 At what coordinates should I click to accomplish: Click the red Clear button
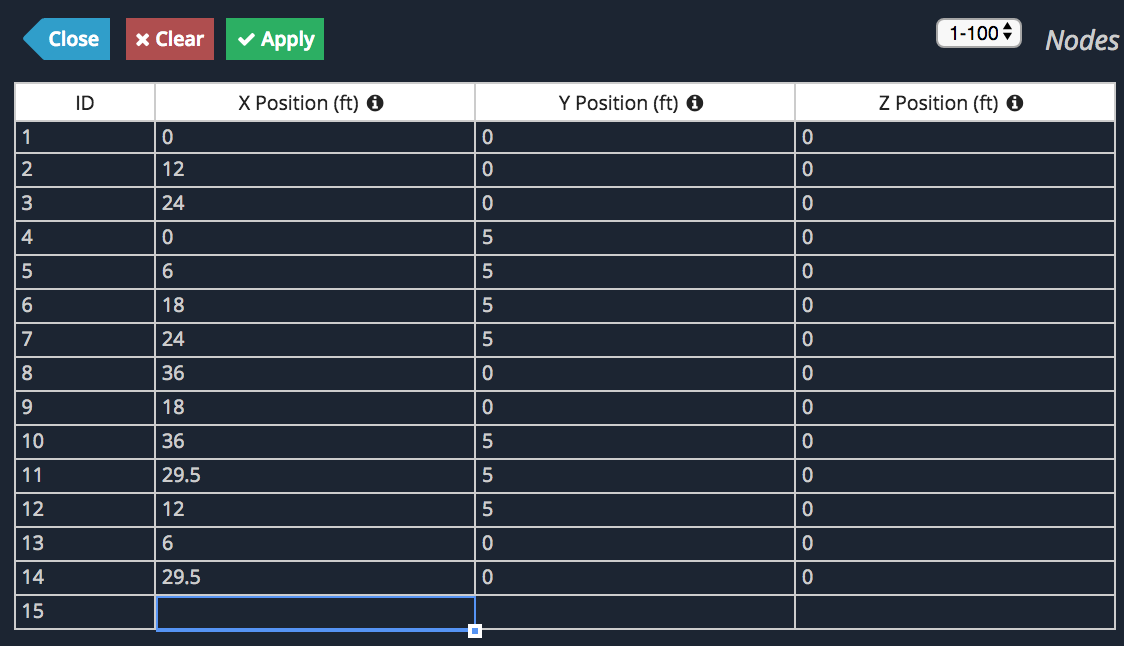(x=170, y=39)
